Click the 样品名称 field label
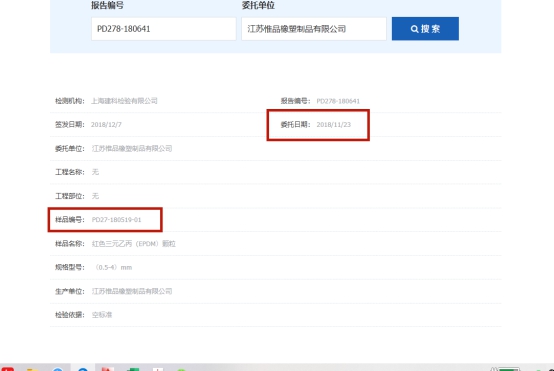This screenshot has height=371, width=554. [x=70, y=244]
